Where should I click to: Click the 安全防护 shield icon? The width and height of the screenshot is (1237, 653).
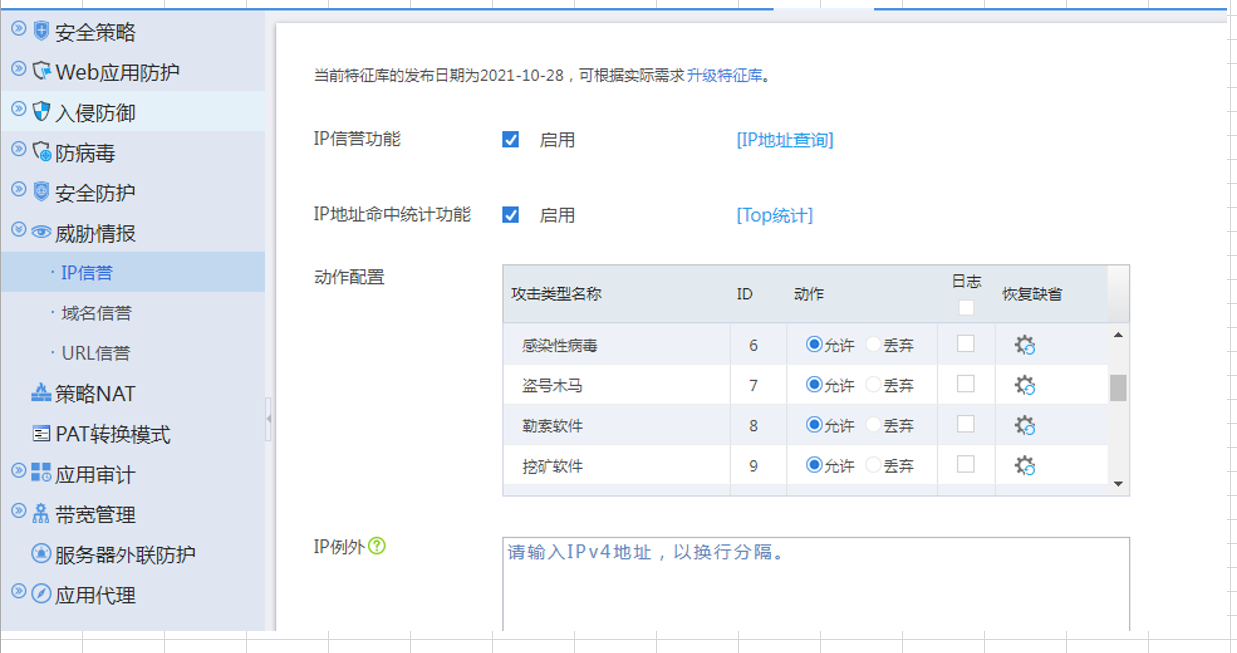click(41, 191)
